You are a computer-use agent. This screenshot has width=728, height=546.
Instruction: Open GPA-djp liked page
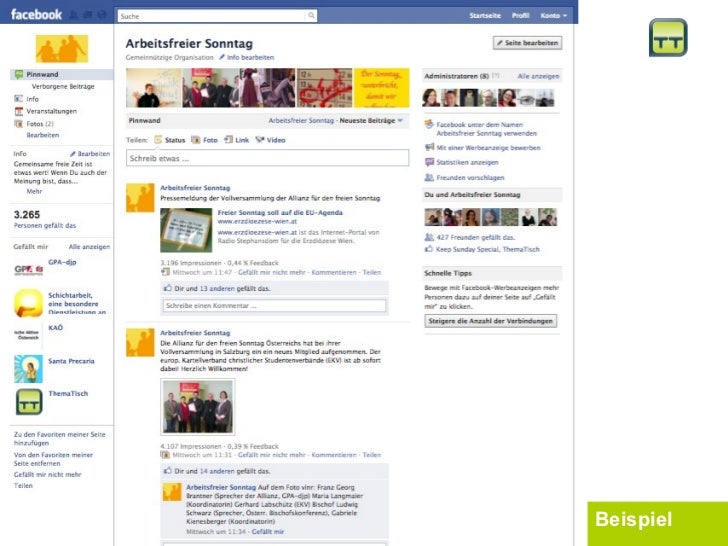point(62,262)
